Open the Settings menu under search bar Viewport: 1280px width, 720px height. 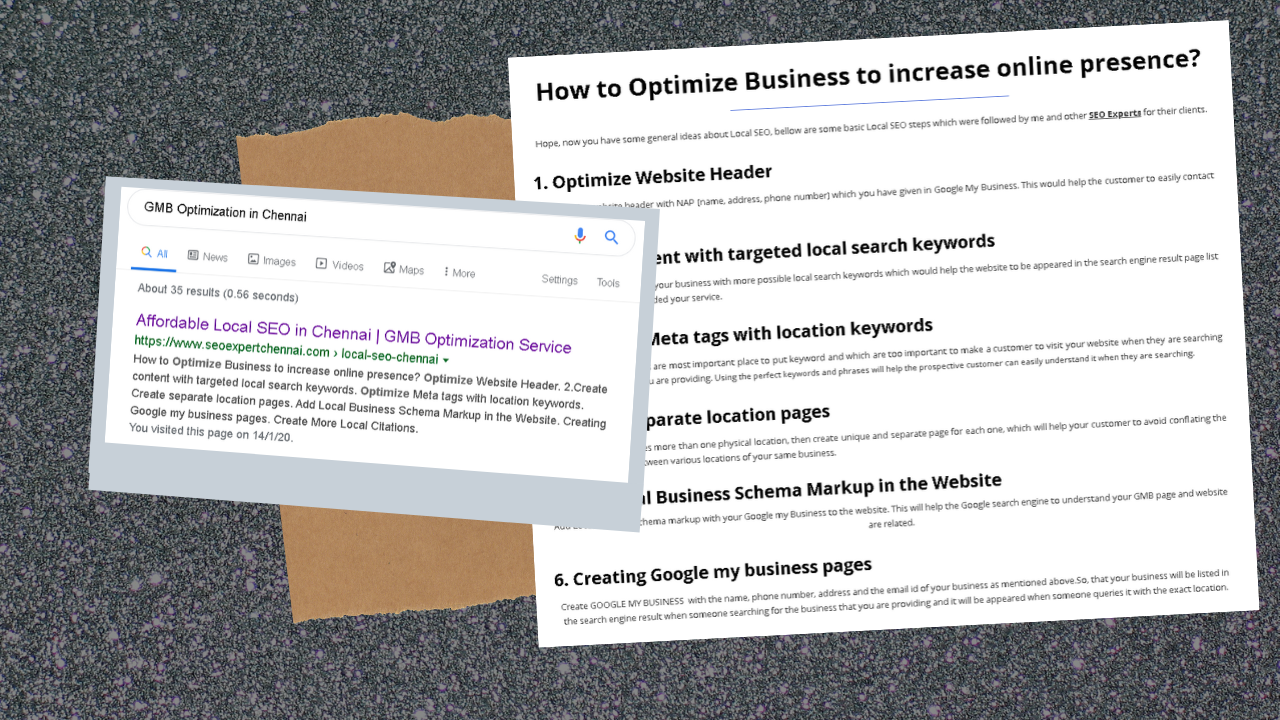coord(559,280)
